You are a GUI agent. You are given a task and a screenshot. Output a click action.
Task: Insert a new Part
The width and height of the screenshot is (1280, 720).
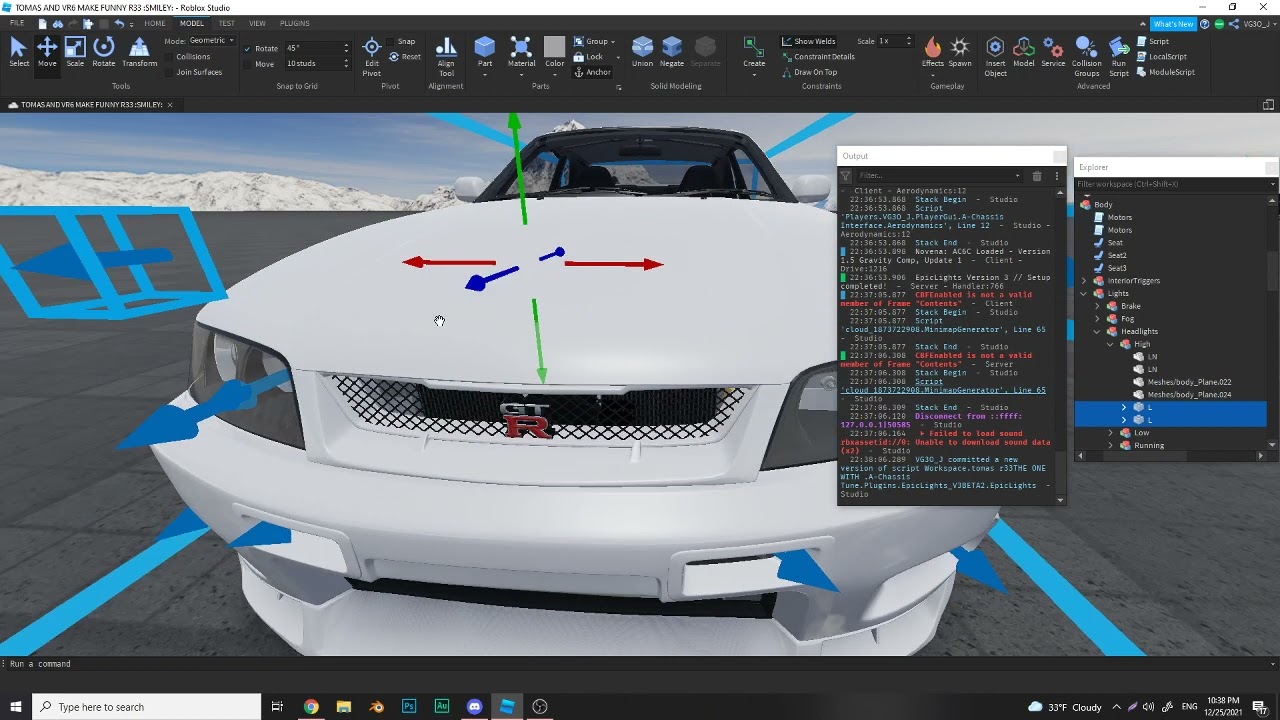[x=485, y=52]
